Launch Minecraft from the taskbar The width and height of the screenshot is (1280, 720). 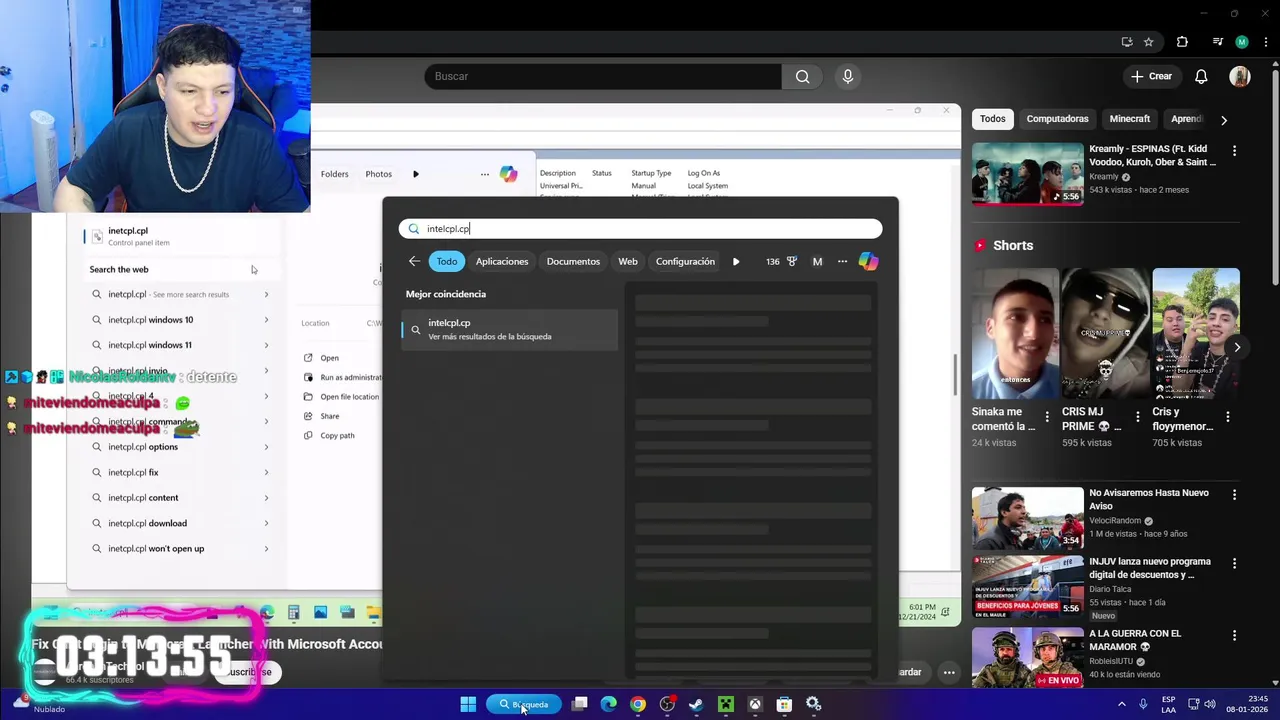(725, 704)
